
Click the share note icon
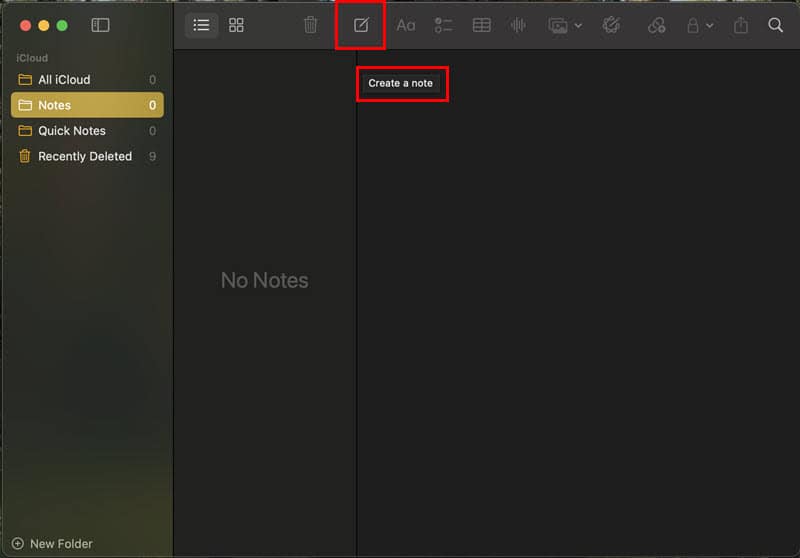pos(740,25)
